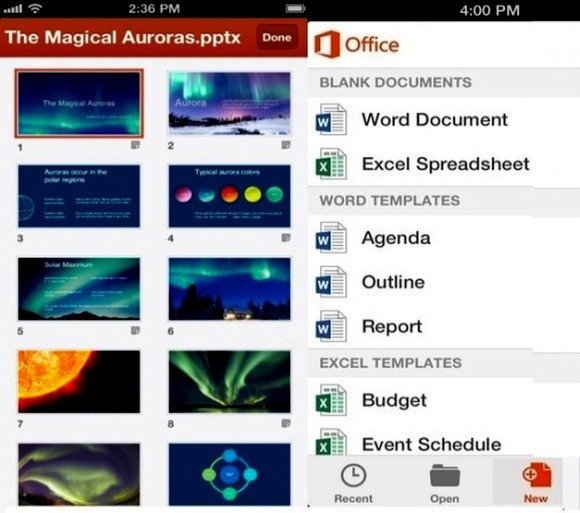Tap the notes icon under slide 5

point(136,330)
